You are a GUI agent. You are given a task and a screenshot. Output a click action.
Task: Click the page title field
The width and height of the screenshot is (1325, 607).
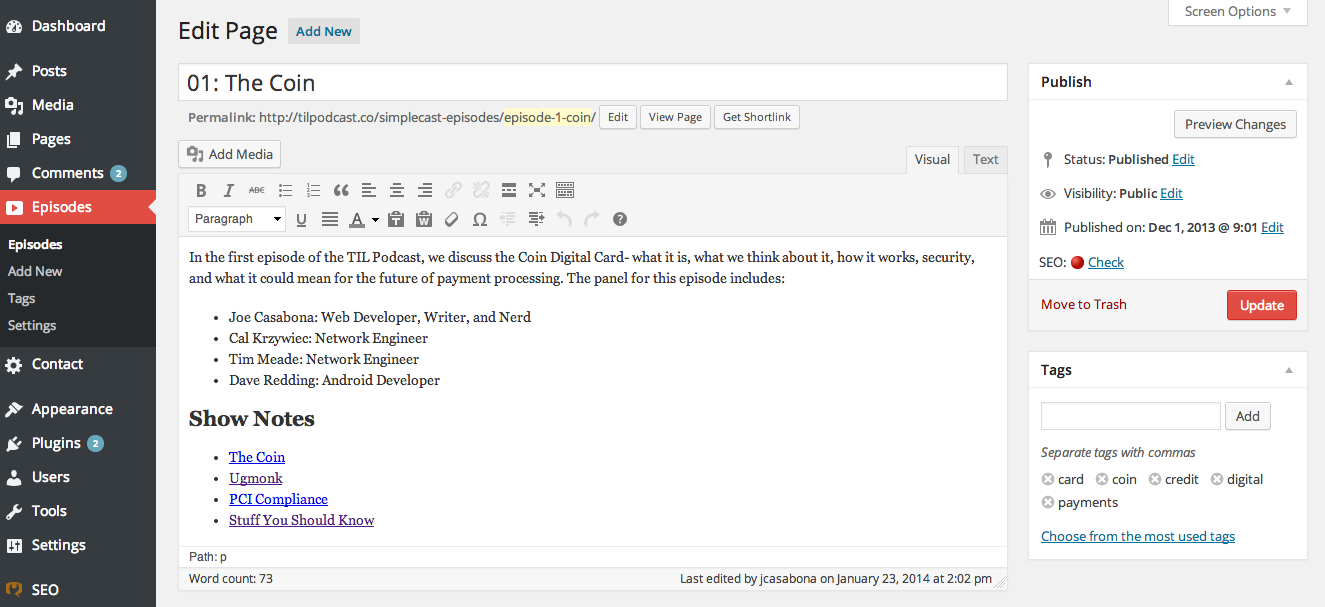point(593,83)
